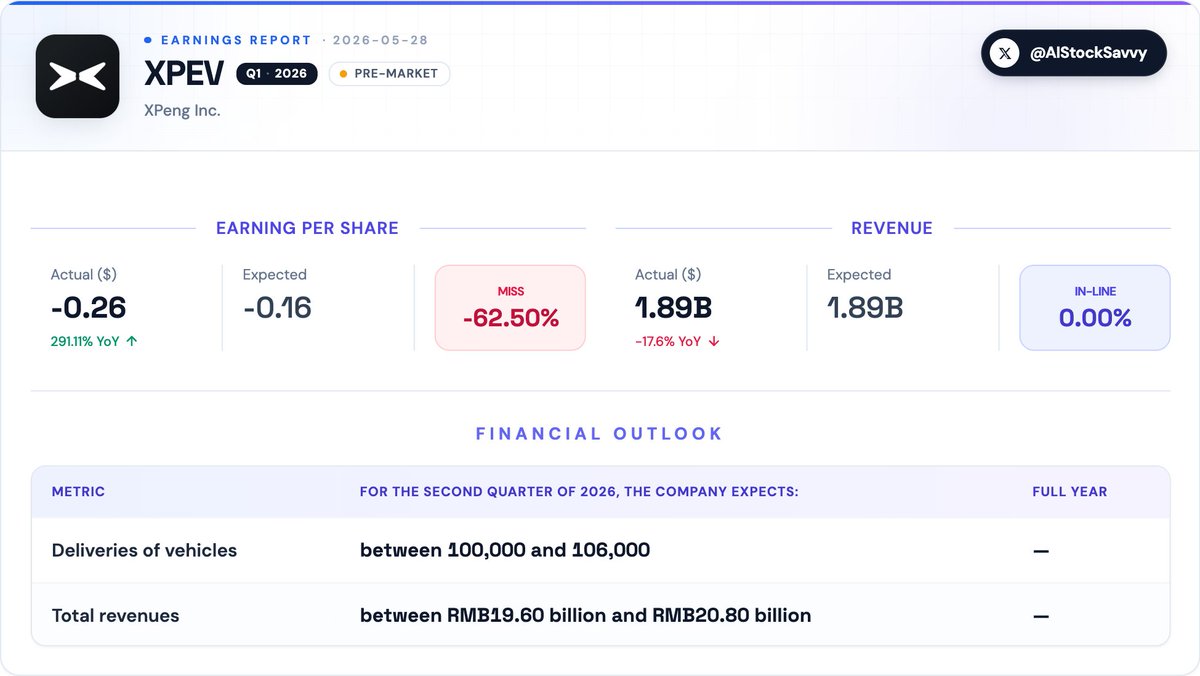Image resolution: width=1200 pixels, height=676 pixels.
Task: Click the FINANCIAL OUTLOOK heading
Action: (x=599, y=434)
